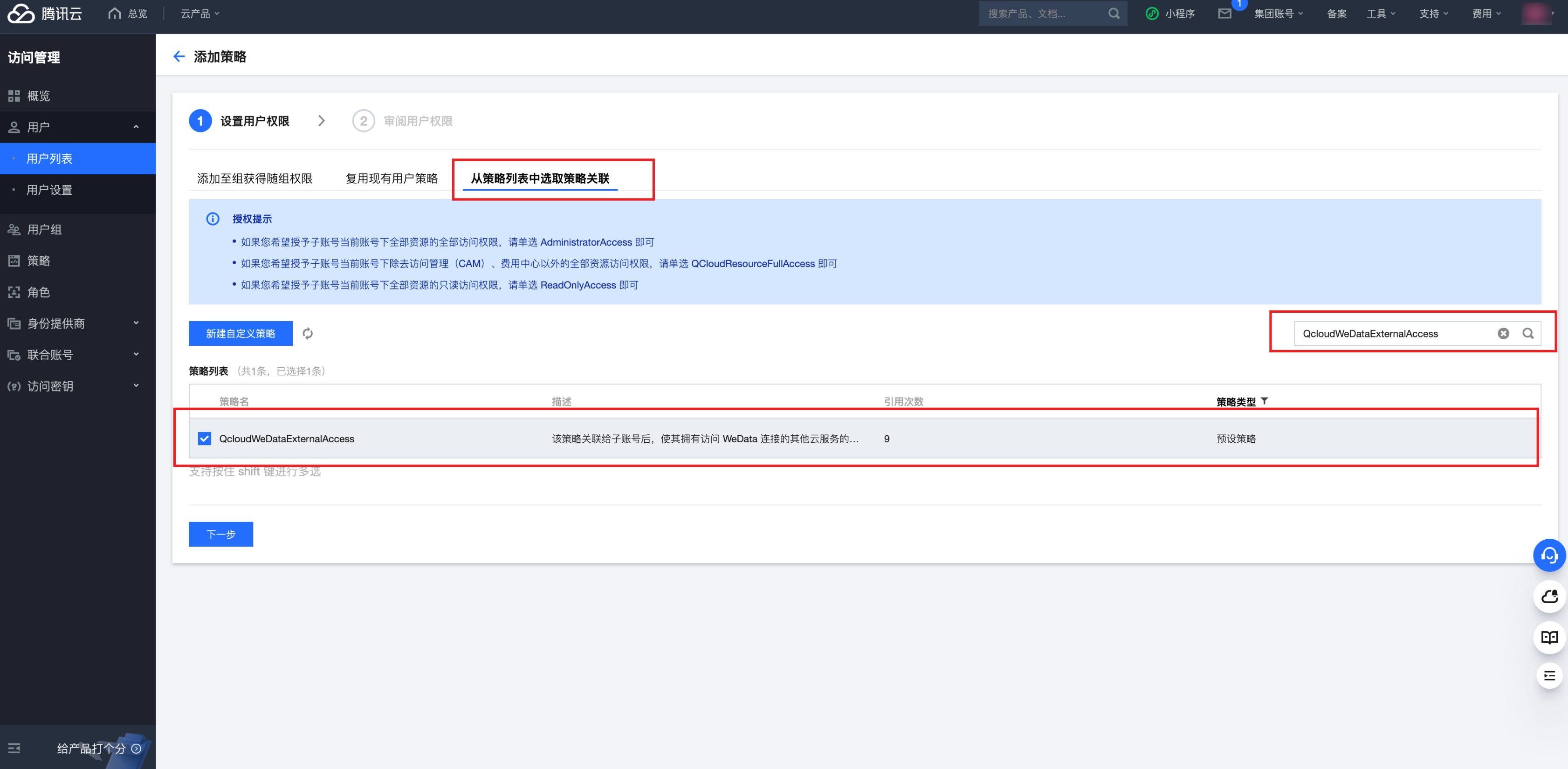
Task: Click the 下一步 button
Action: (x=220, y=534)
